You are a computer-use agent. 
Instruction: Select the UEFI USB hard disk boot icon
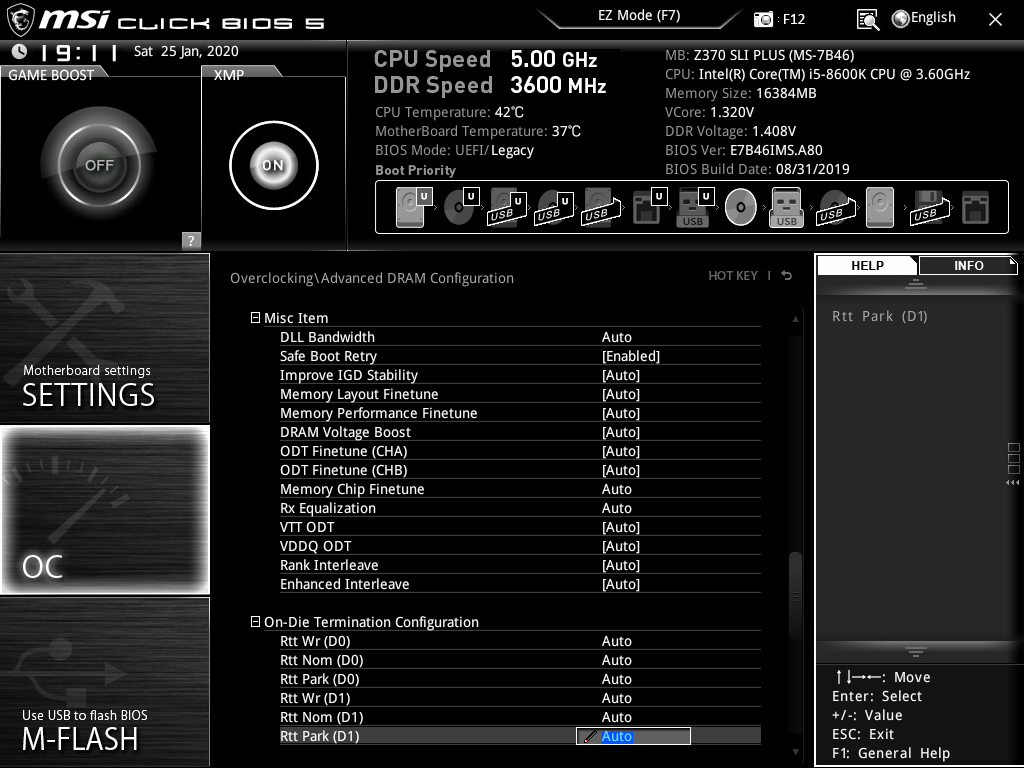coord(507,208)
